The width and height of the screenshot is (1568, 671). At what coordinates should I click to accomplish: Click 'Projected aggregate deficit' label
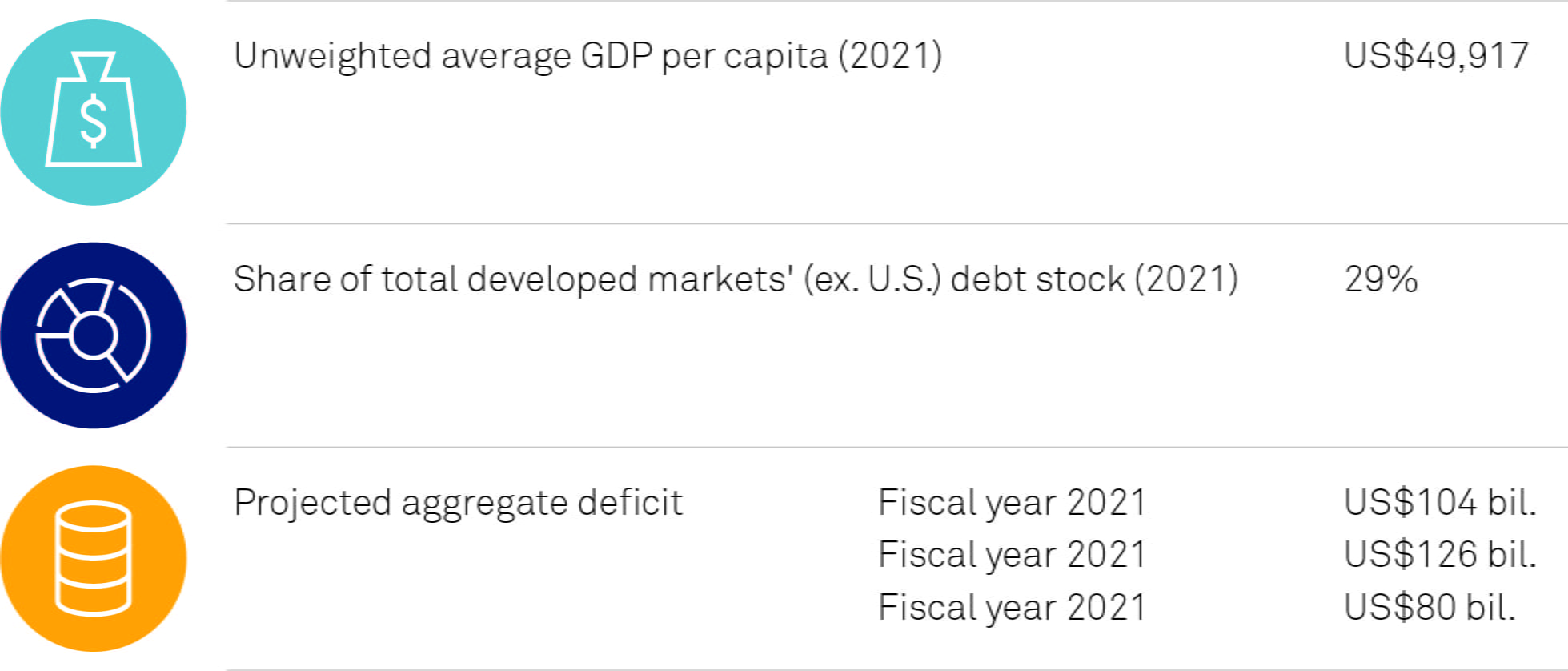pyautogui.click(x=458, y=504)
